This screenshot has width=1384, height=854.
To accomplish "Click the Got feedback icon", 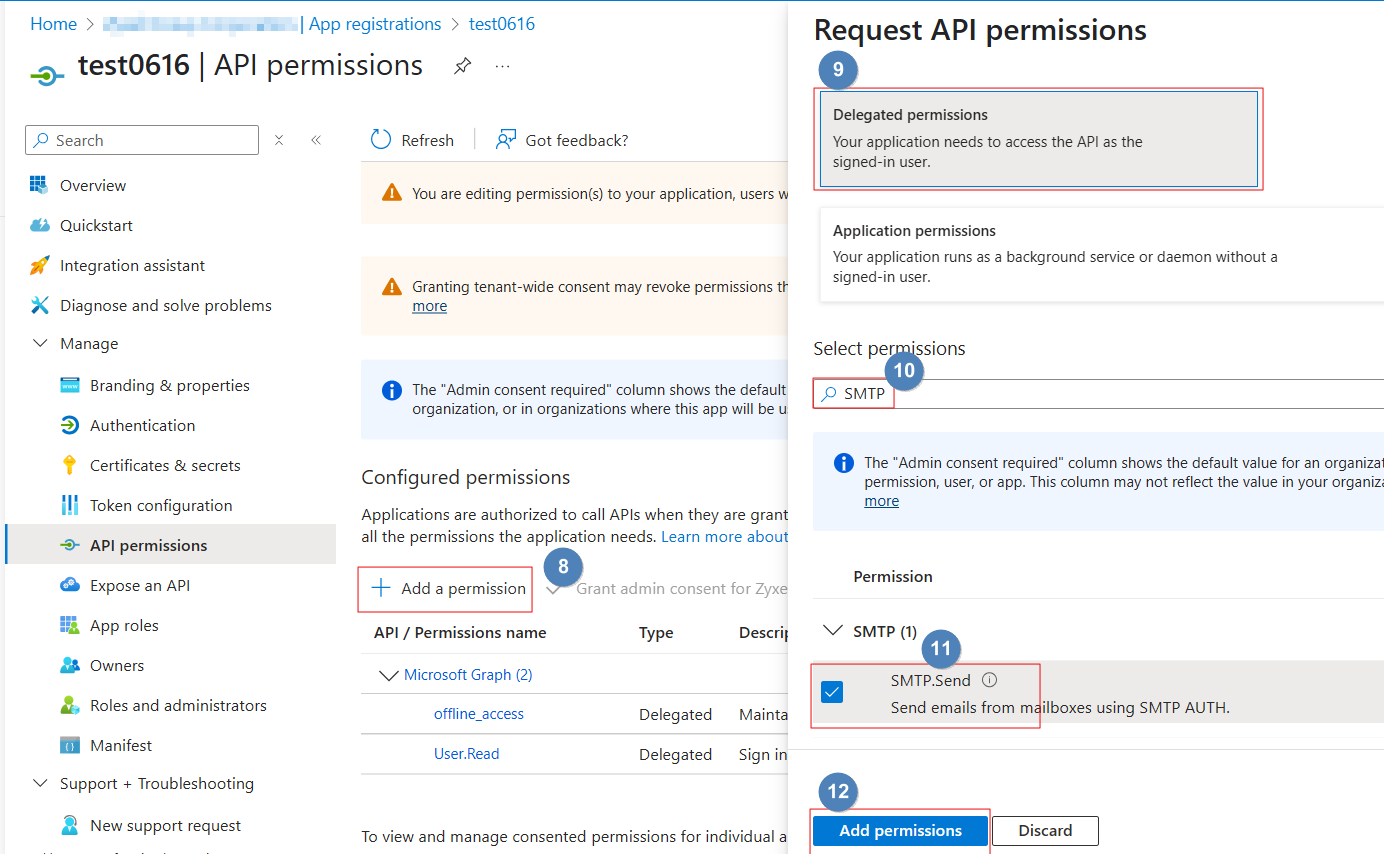I will click(x=506, y=139).
